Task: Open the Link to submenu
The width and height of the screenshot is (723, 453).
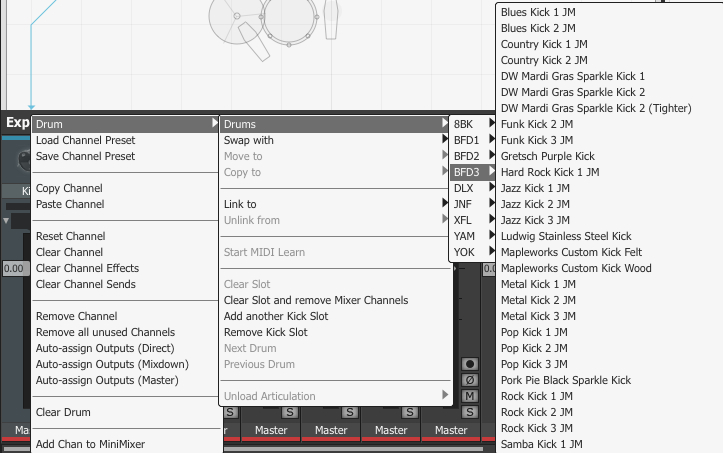Action: [x=335, y=204]
